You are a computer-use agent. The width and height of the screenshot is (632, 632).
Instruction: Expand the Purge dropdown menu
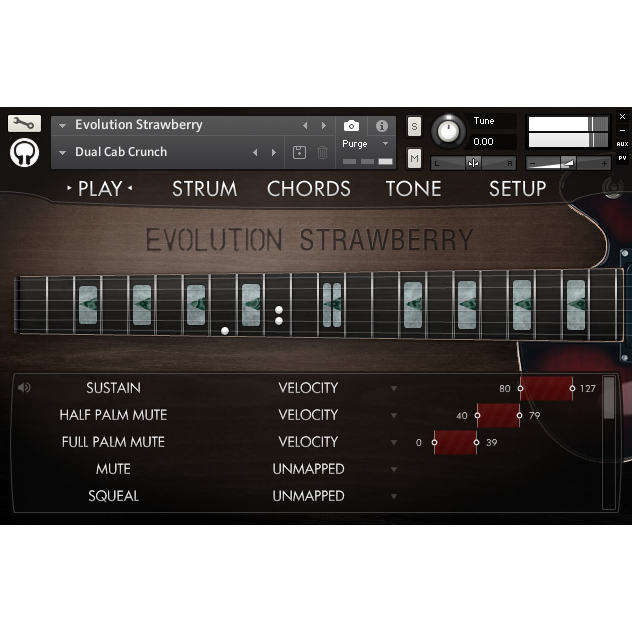point(385,143)
